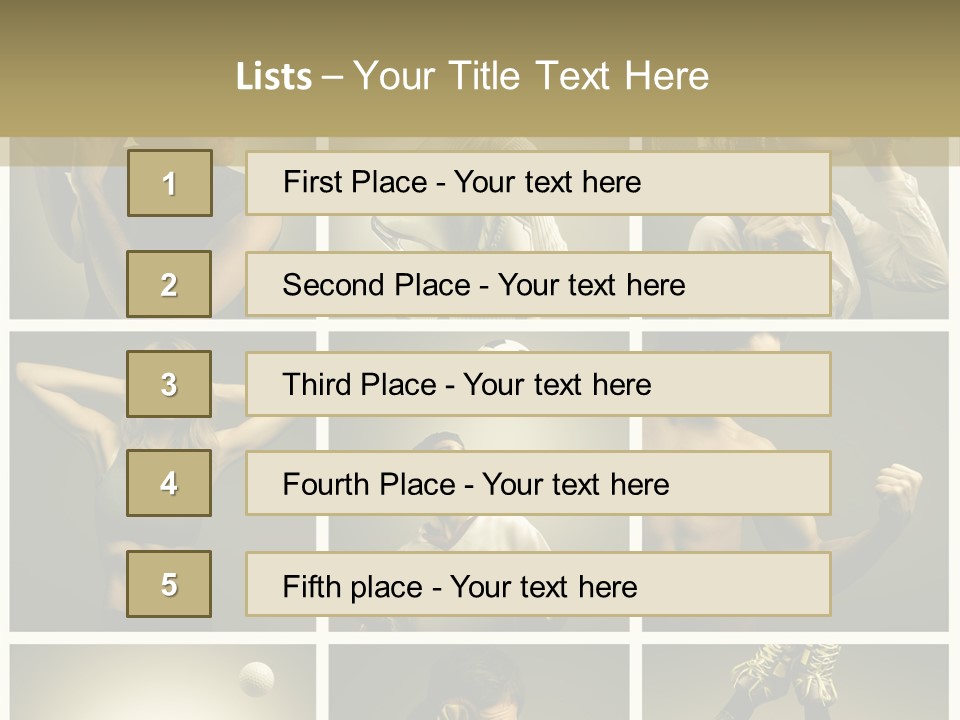This screenshot has width=960, height=720.
Task: Click the Your Title Text Here heading
Action: (530, 76)
